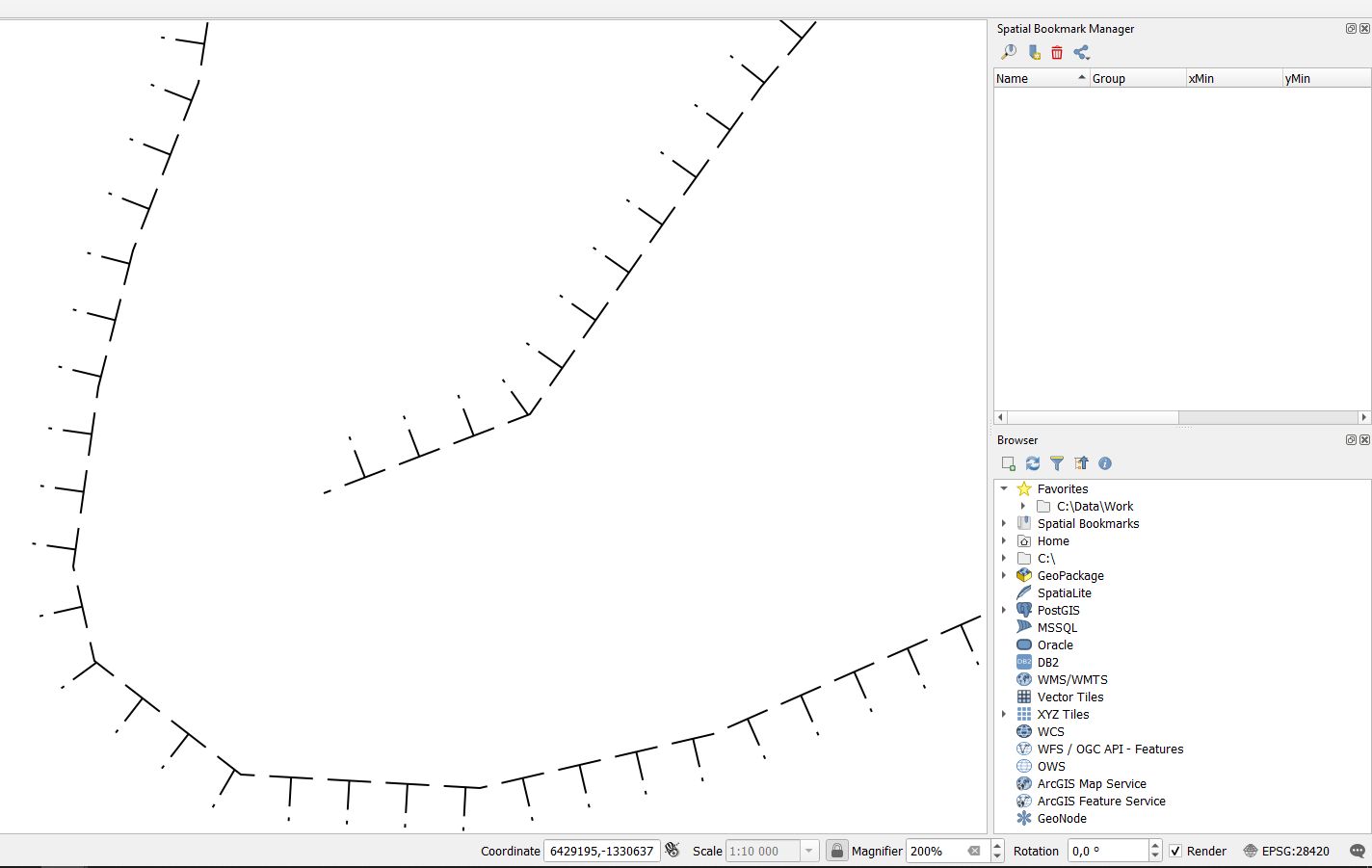The height and width of the screenshot is (868, 1372).
Task: Toggle the Render checkbox
Action: (1175, 851)
